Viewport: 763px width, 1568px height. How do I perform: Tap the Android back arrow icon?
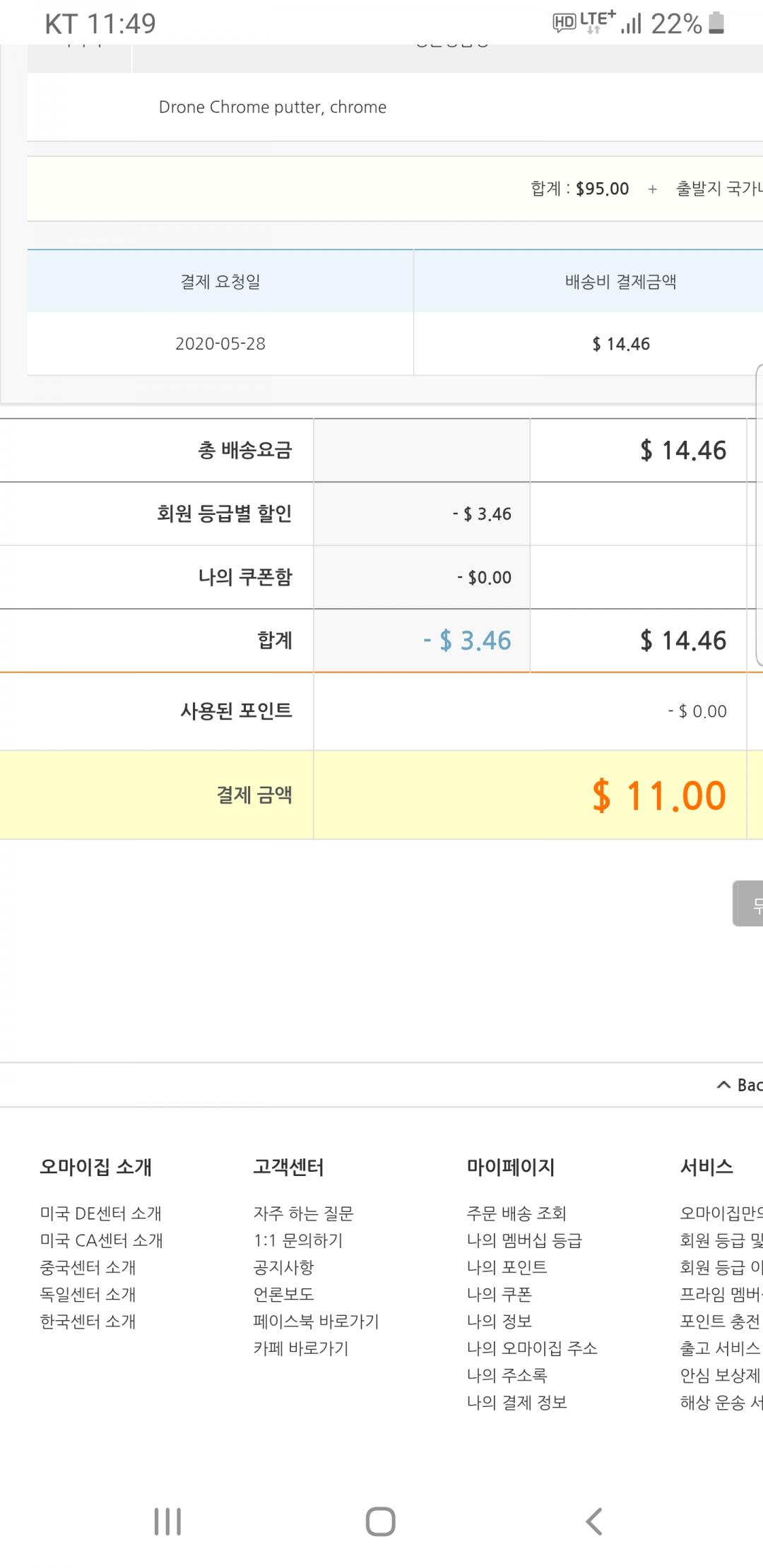[594, 1521]
